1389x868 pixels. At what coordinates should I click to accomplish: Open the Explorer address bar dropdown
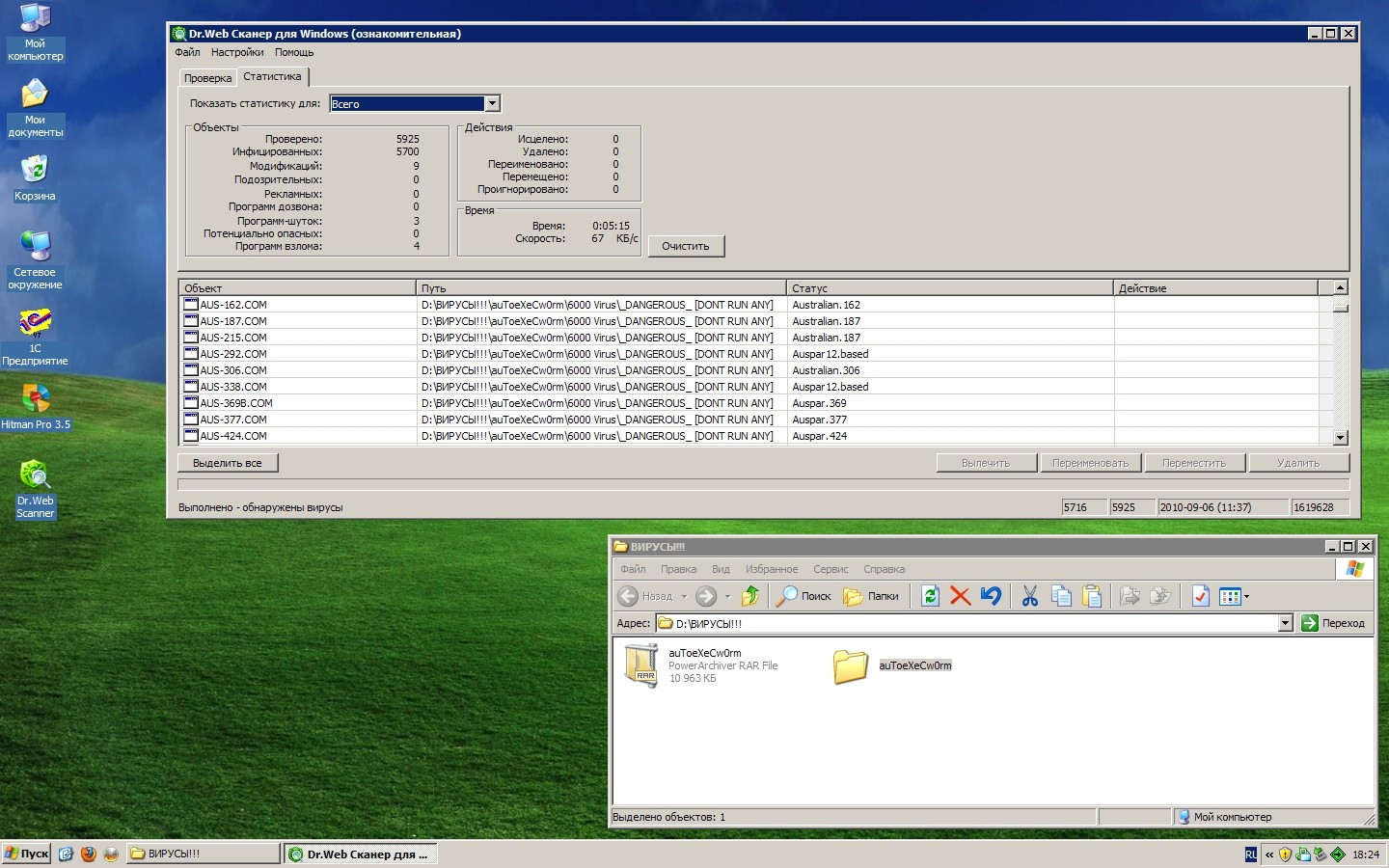tap(1285, 623)
